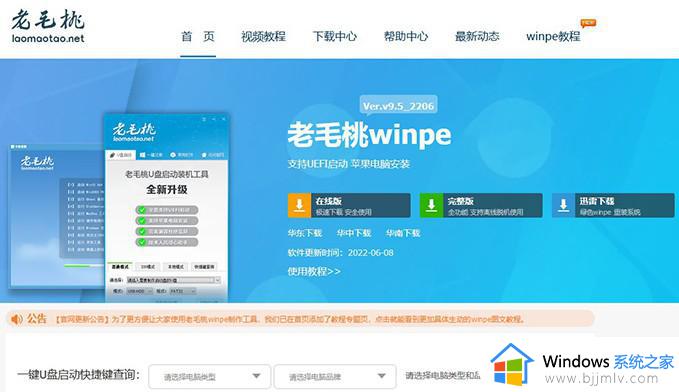Choose the 华中下载 mirror link

point(354,233)
